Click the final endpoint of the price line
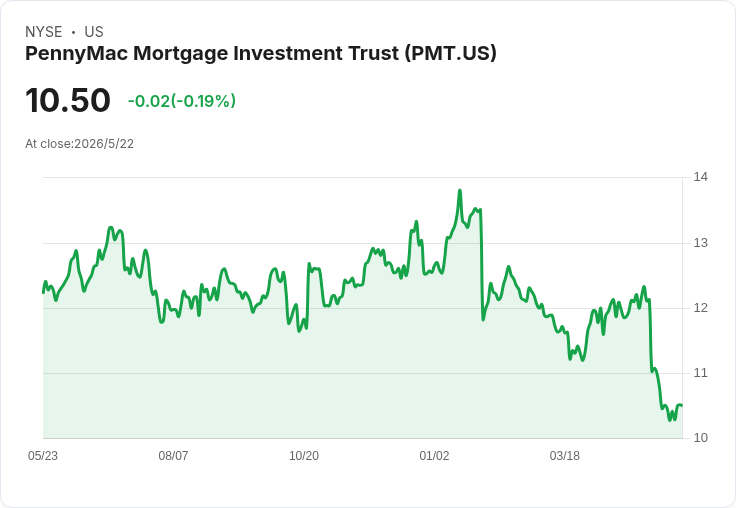The image size is (736, 508). tap(682, 405)
